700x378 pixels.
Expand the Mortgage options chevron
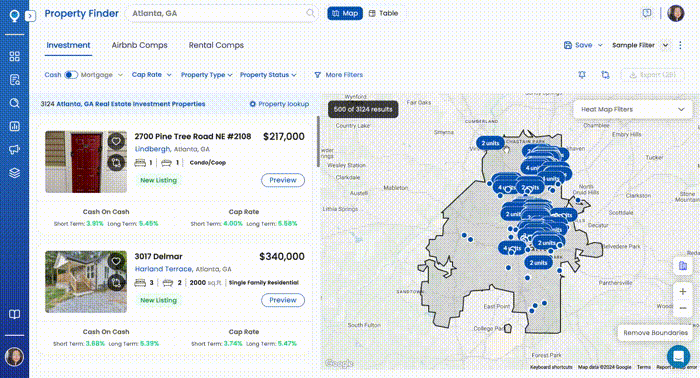(120, 75)
